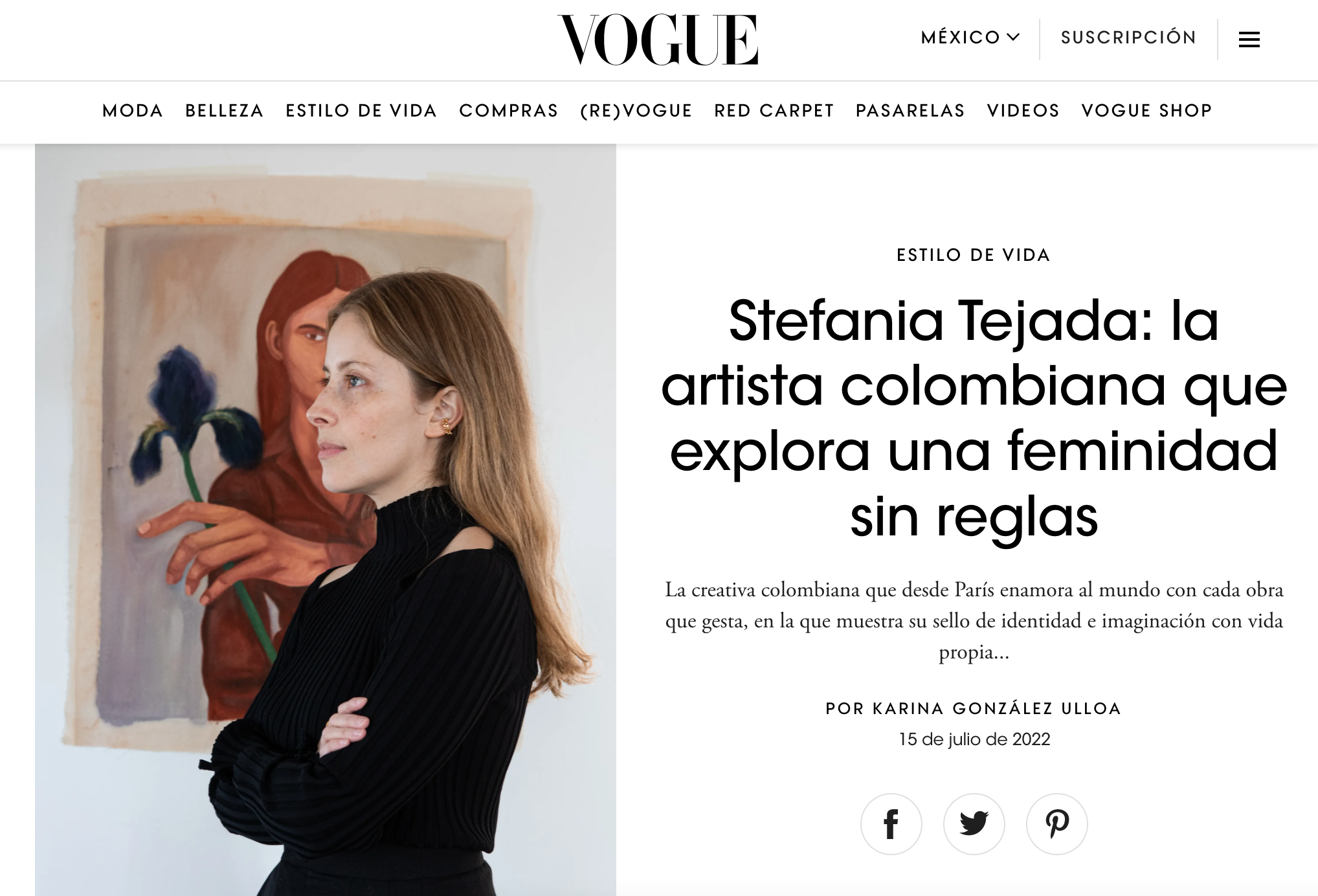Click the Estilo de Vida article category label
Viewport: 1318px width, 896px height.
(x=974, y=255)
